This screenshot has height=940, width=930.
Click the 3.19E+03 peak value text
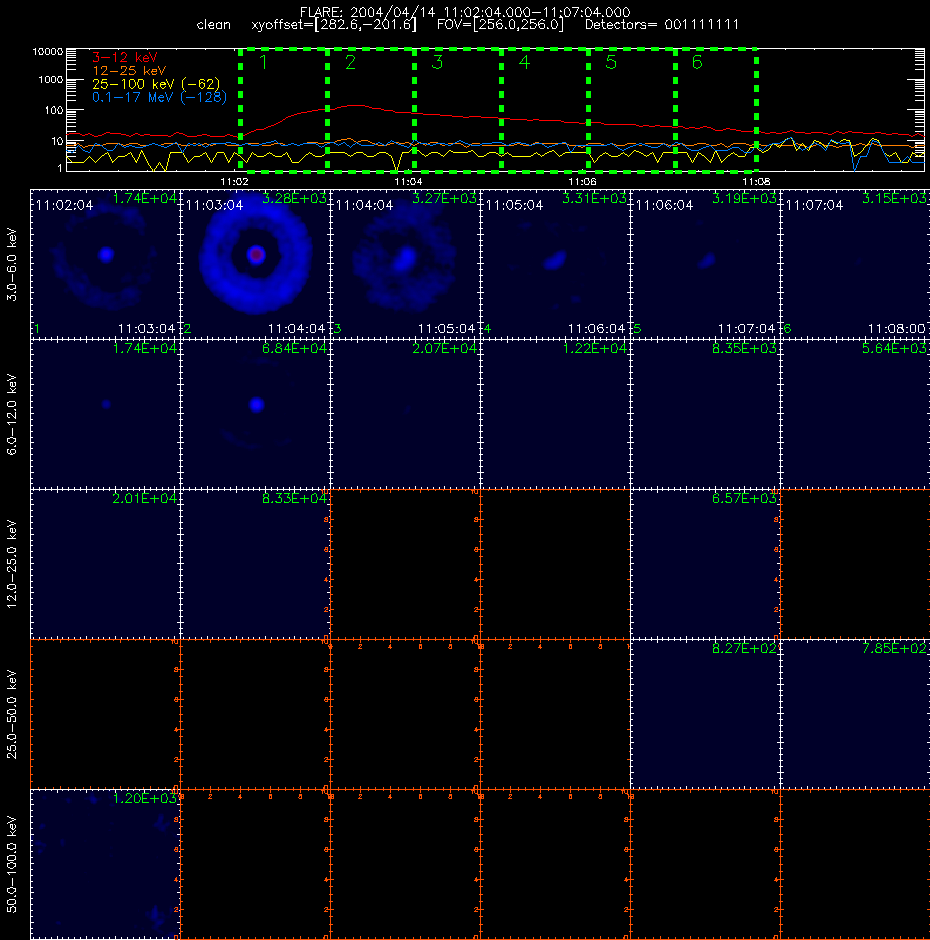pyautogui.click(x=744, y=198)
